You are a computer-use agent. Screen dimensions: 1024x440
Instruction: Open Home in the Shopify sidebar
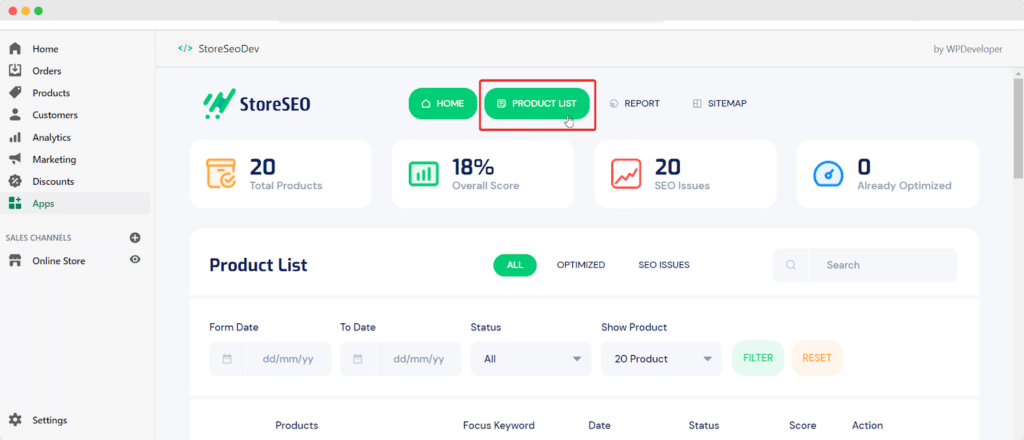[45, 49]
